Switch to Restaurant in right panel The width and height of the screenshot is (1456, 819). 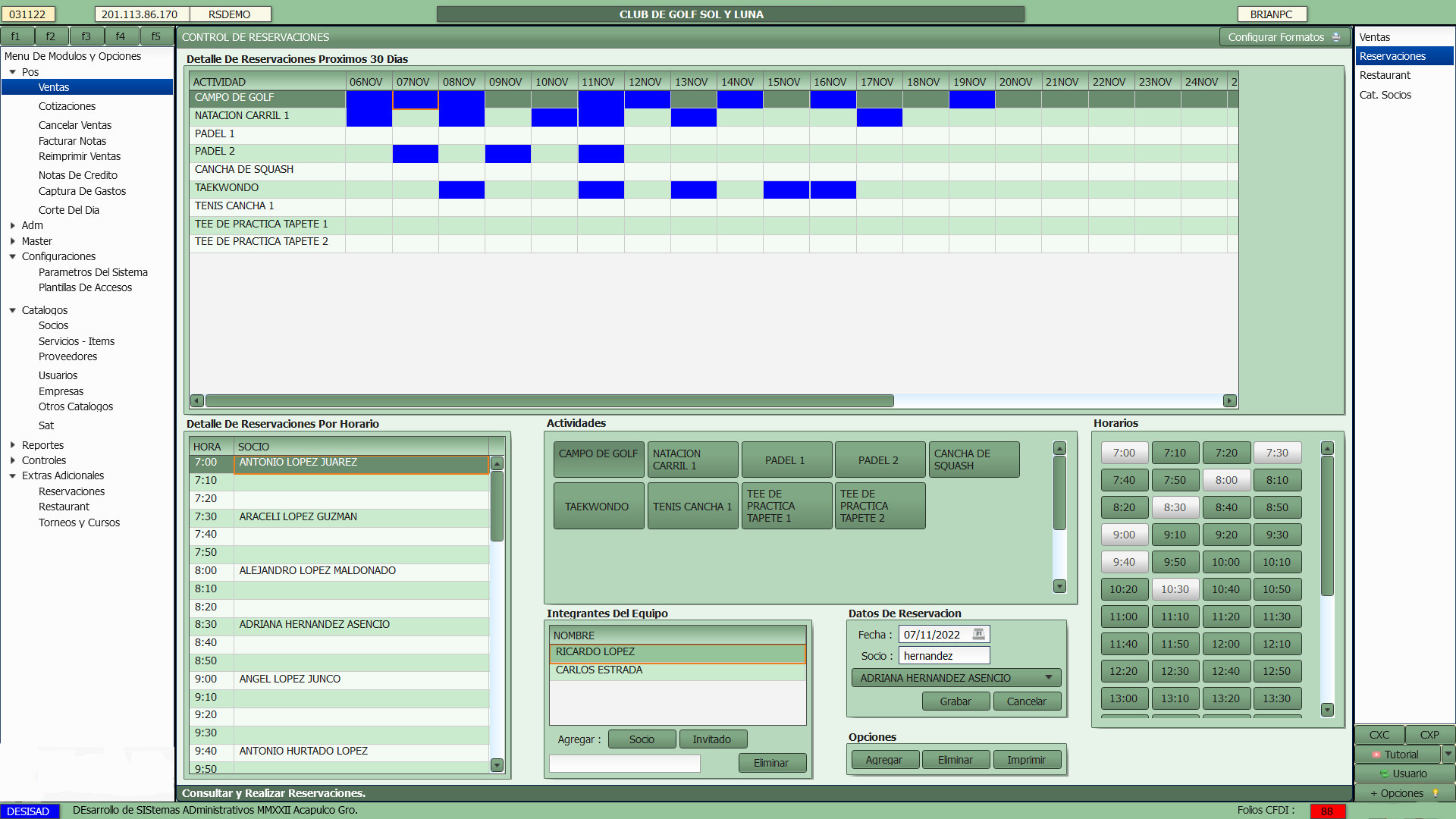tap(1384, 75)
